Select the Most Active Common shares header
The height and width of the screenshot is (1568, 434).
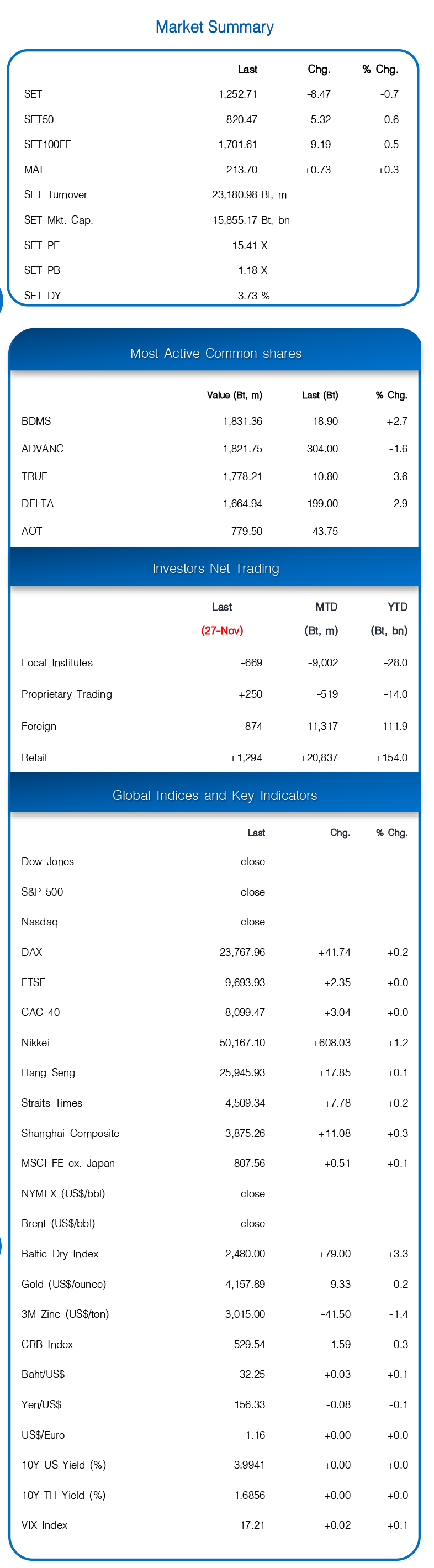pyautogui.click(x=215, y=354)
